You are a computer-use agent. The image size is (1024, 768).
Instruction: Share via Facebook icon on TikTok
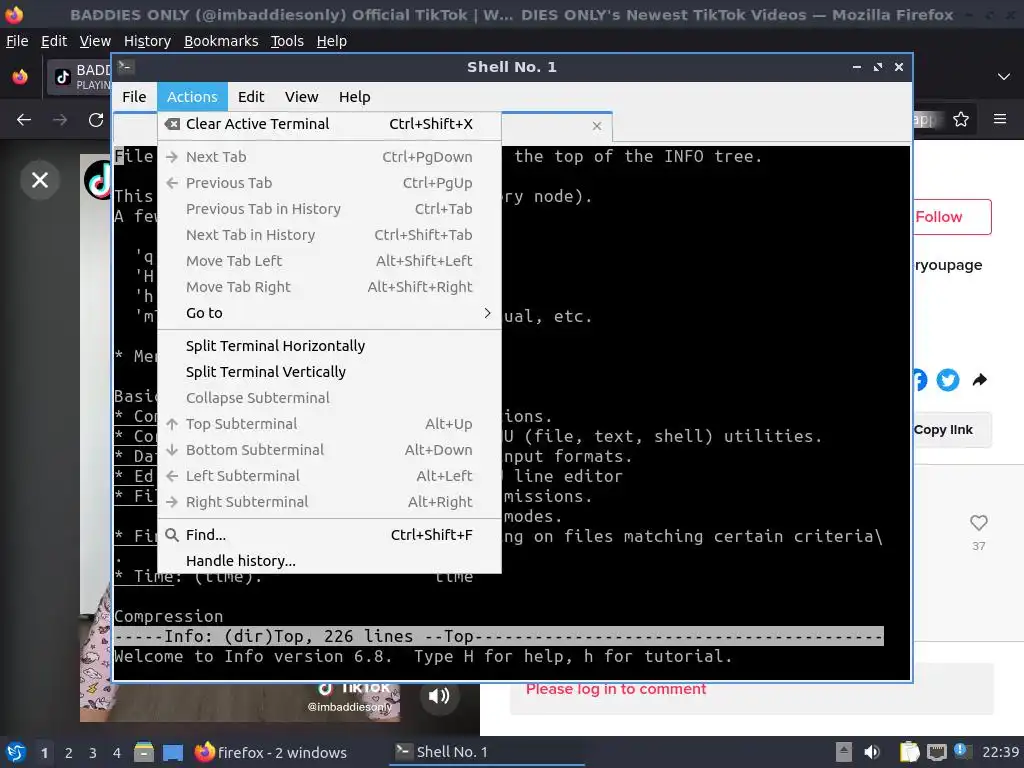920,379
